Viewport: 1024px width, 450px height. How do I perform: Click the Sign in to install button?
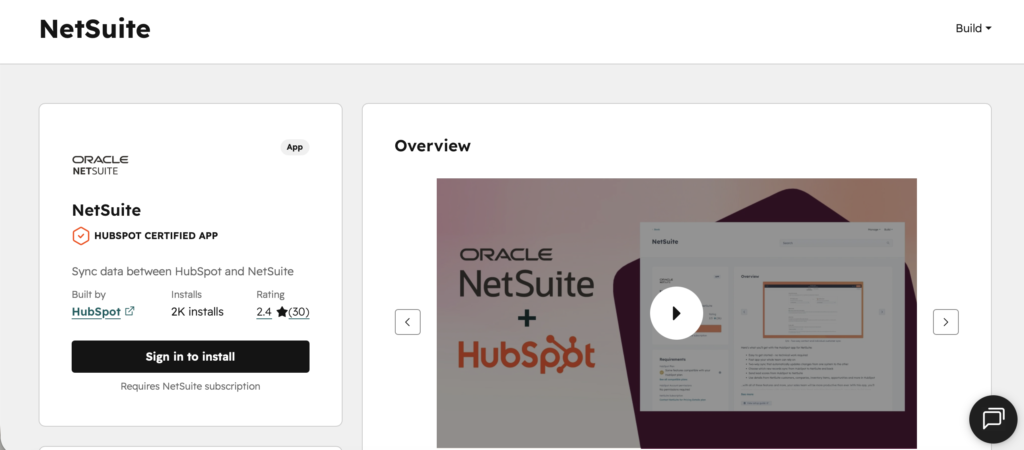pos(190,357)
